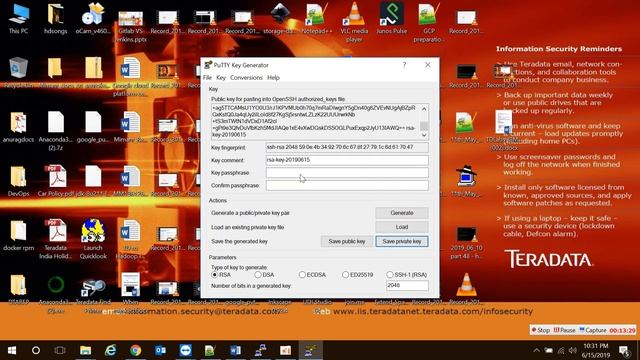
Task: Click the Generate button
Action: pyautogui.click(x=402, y=213)
